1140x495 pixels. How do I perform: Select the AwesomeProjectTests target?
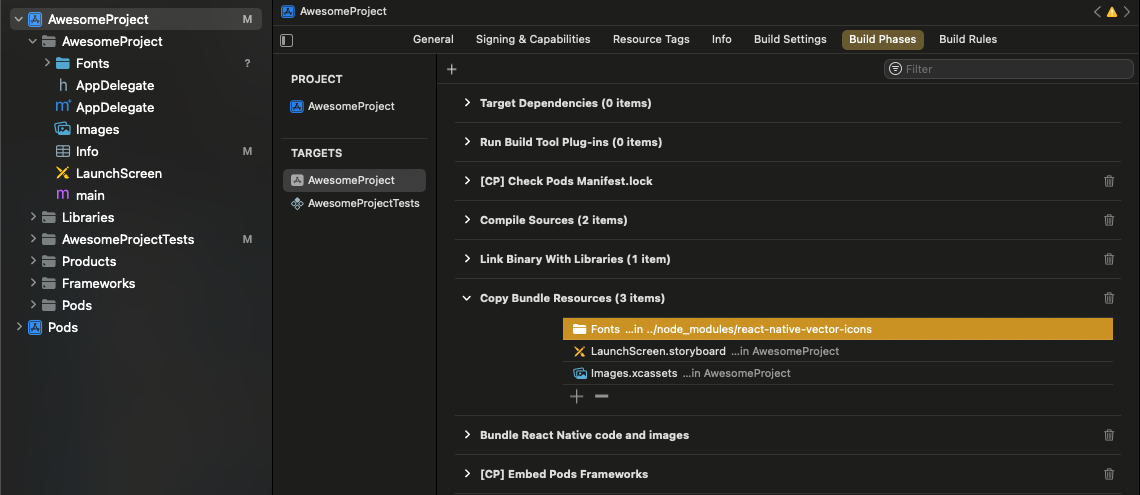point(363,203)
